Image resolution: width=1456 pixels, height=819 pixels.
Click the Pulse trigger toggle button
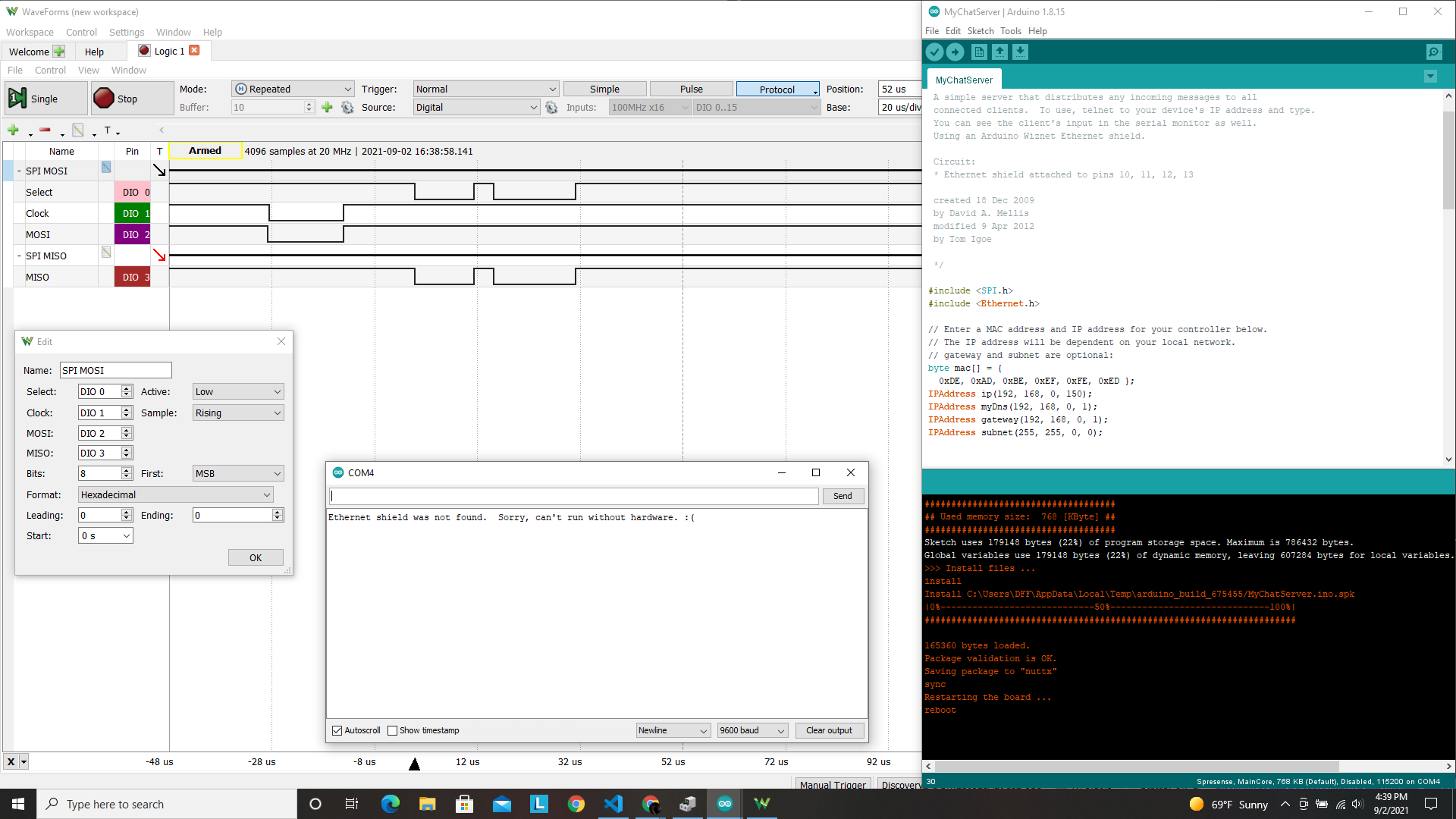pos(691,89)
